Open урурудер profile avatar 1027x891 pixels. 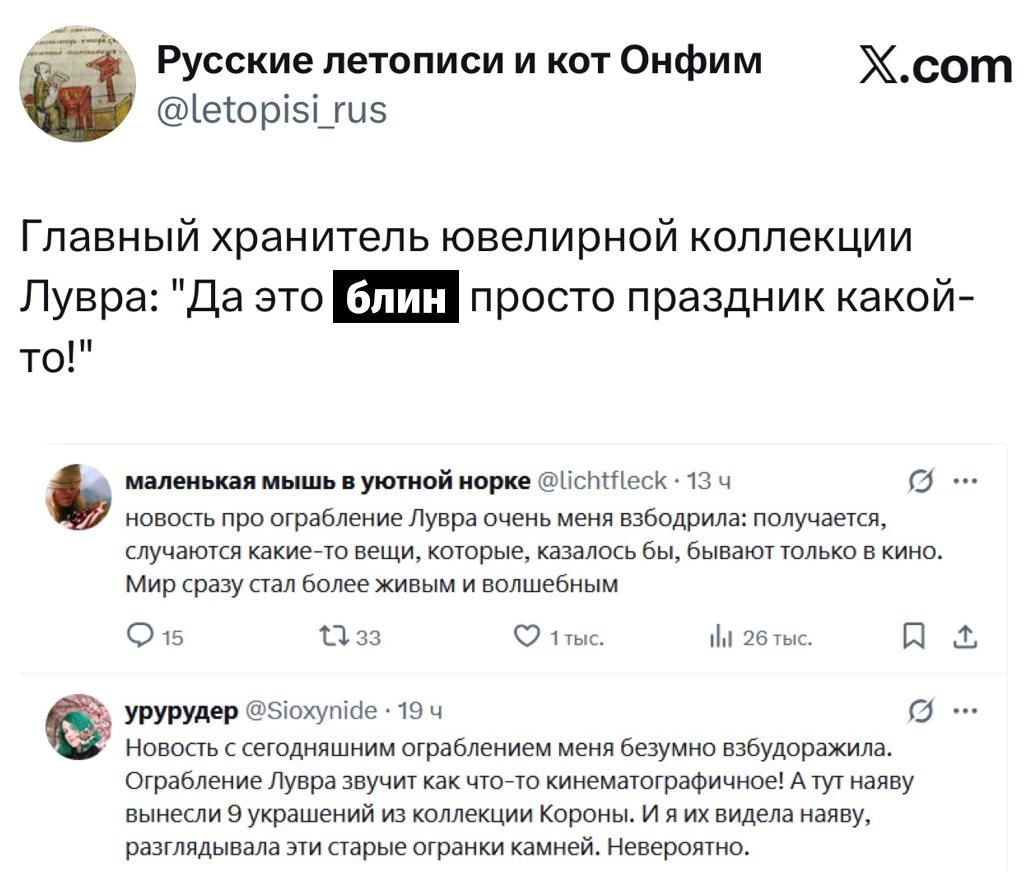pyautogui.click(x=79, y=726)
